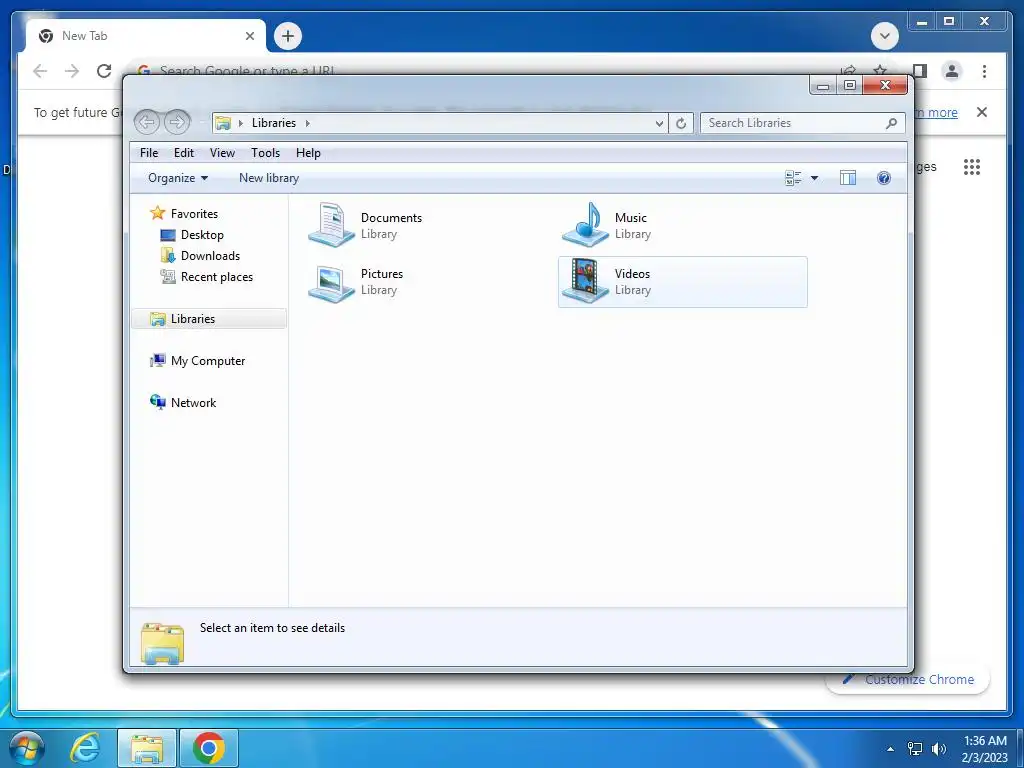Switch to File Explorer taskbar button
The width and height of the screenshot is (1024, 768).
pos(147,748)
